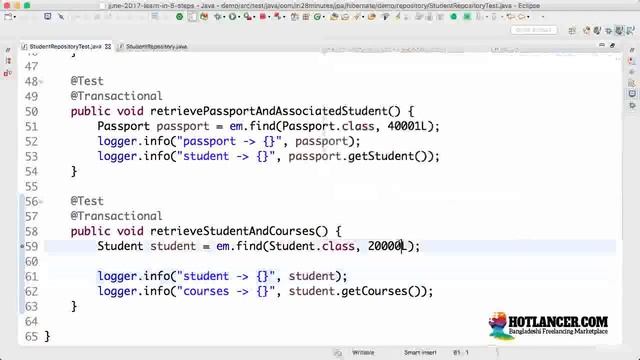Click the Run External Tools icon
Image resolution: width=640 pixels, height=360 pixels.
point(247,17)
